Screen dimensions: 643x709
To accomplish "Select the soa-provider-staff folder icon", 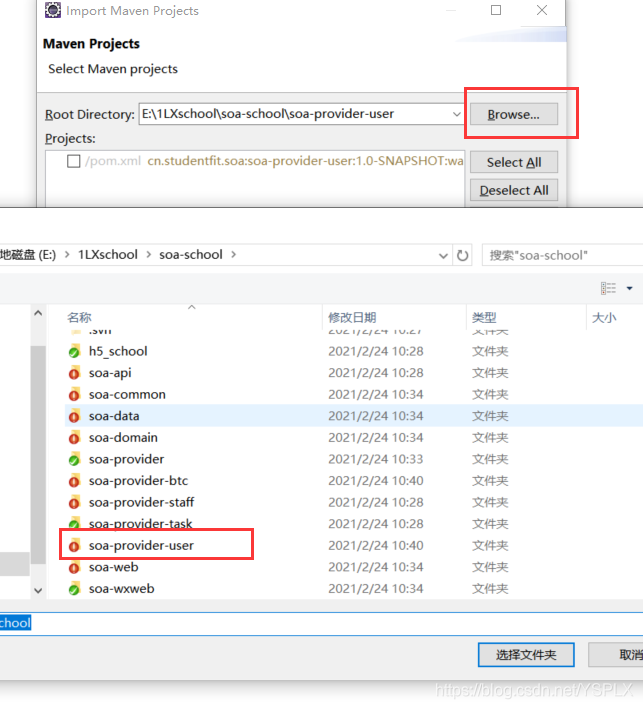I will click(74, 502).
